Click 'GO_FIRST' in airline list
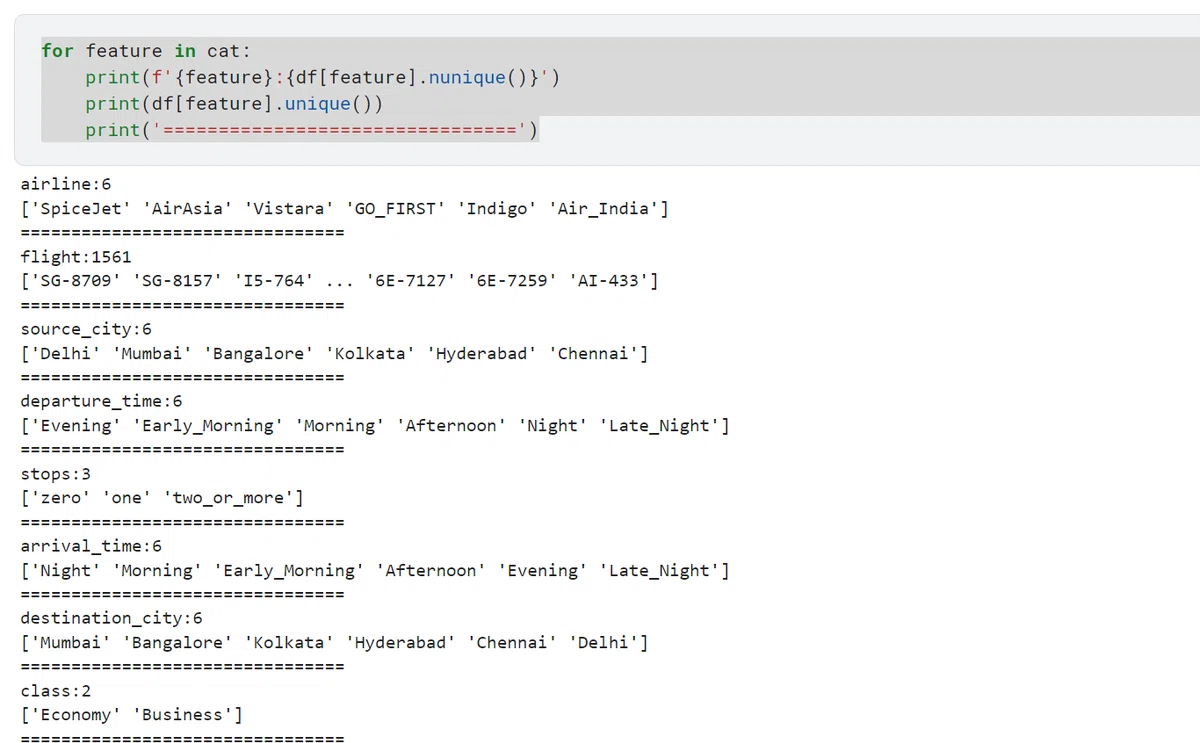Image resolution: width=1200 pixels, height=743 pixels. pos(395,209)
